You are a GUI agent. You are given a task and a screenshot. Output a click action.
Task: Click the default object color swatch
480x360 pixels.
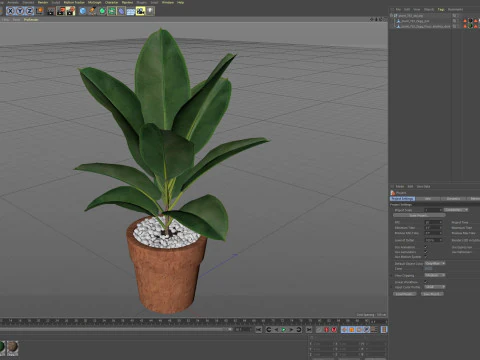[428, 269]
